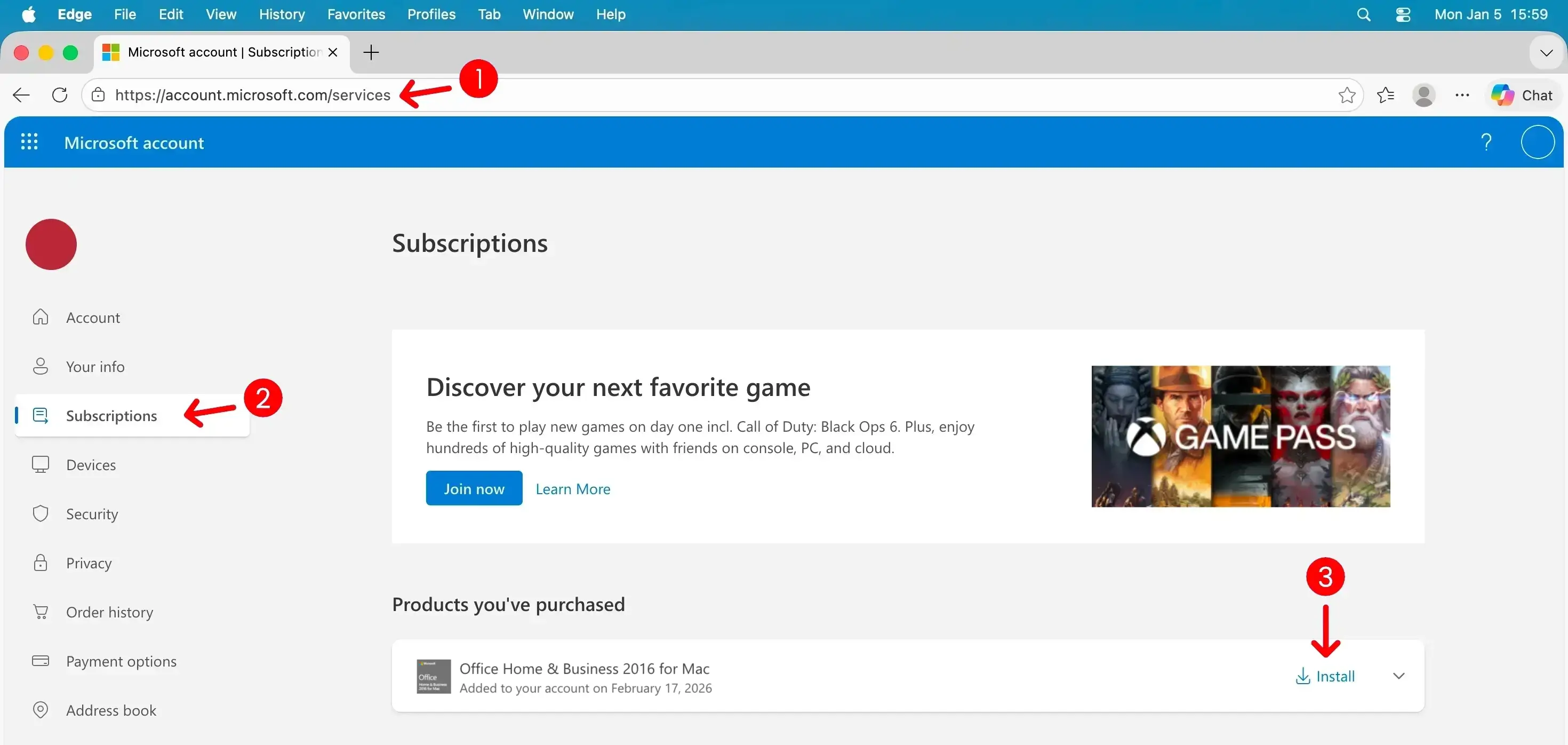Install Office Home & Business 2016

pyautogui.click(x=1325, y=676)
